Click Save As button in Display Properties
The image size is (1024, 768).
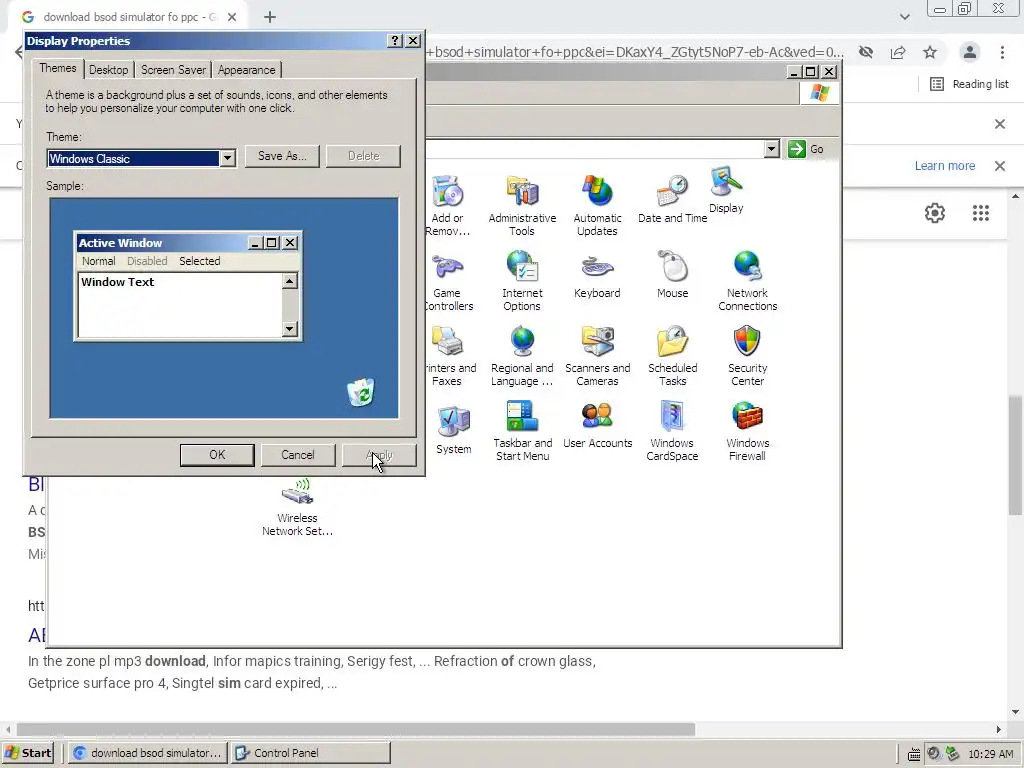tap(282, 156)
